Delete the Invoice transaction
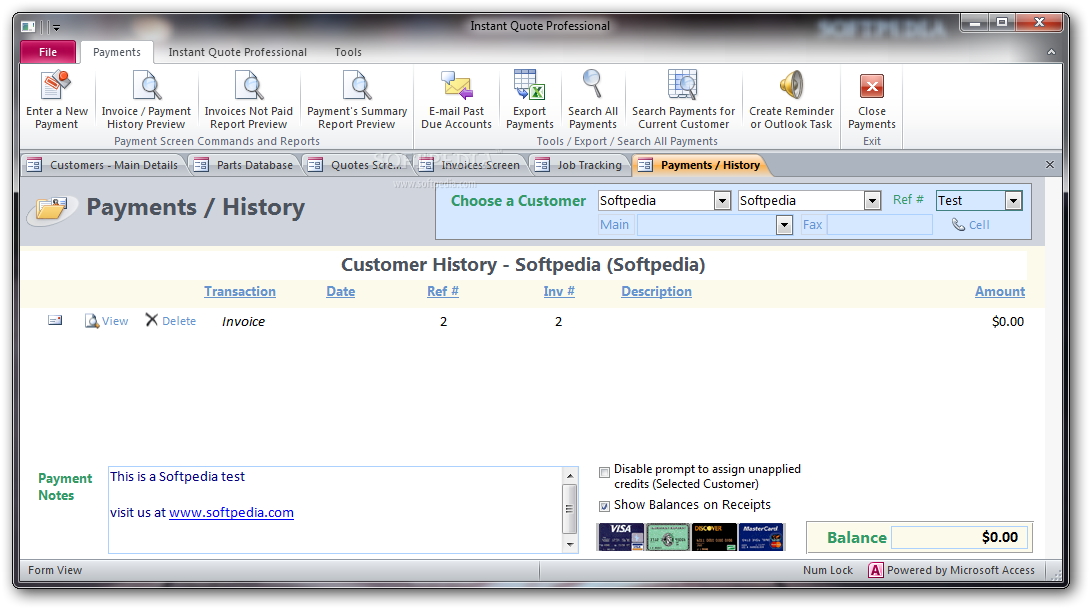 tap(171, 320)
